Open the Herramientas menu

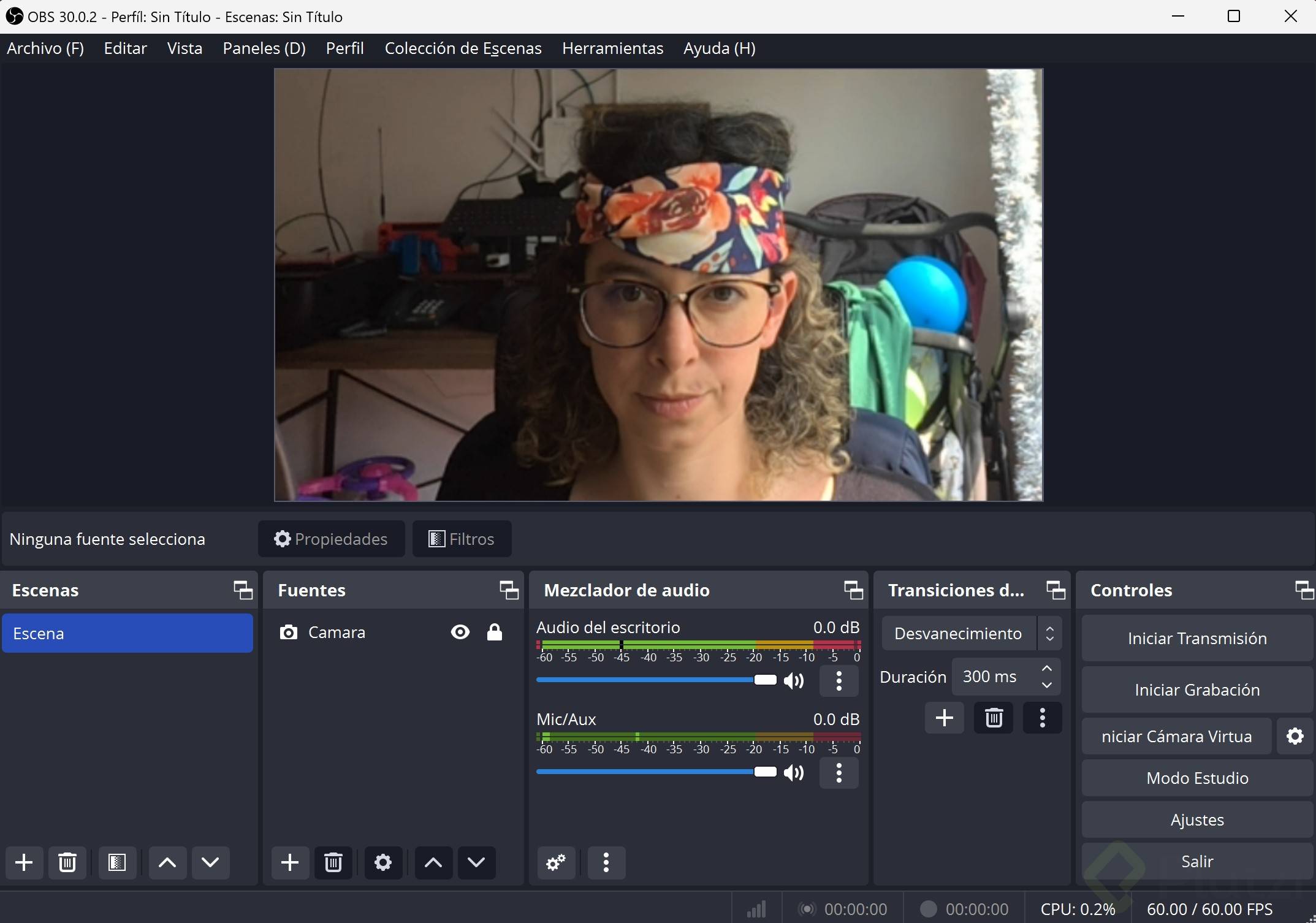pos(612,48)
